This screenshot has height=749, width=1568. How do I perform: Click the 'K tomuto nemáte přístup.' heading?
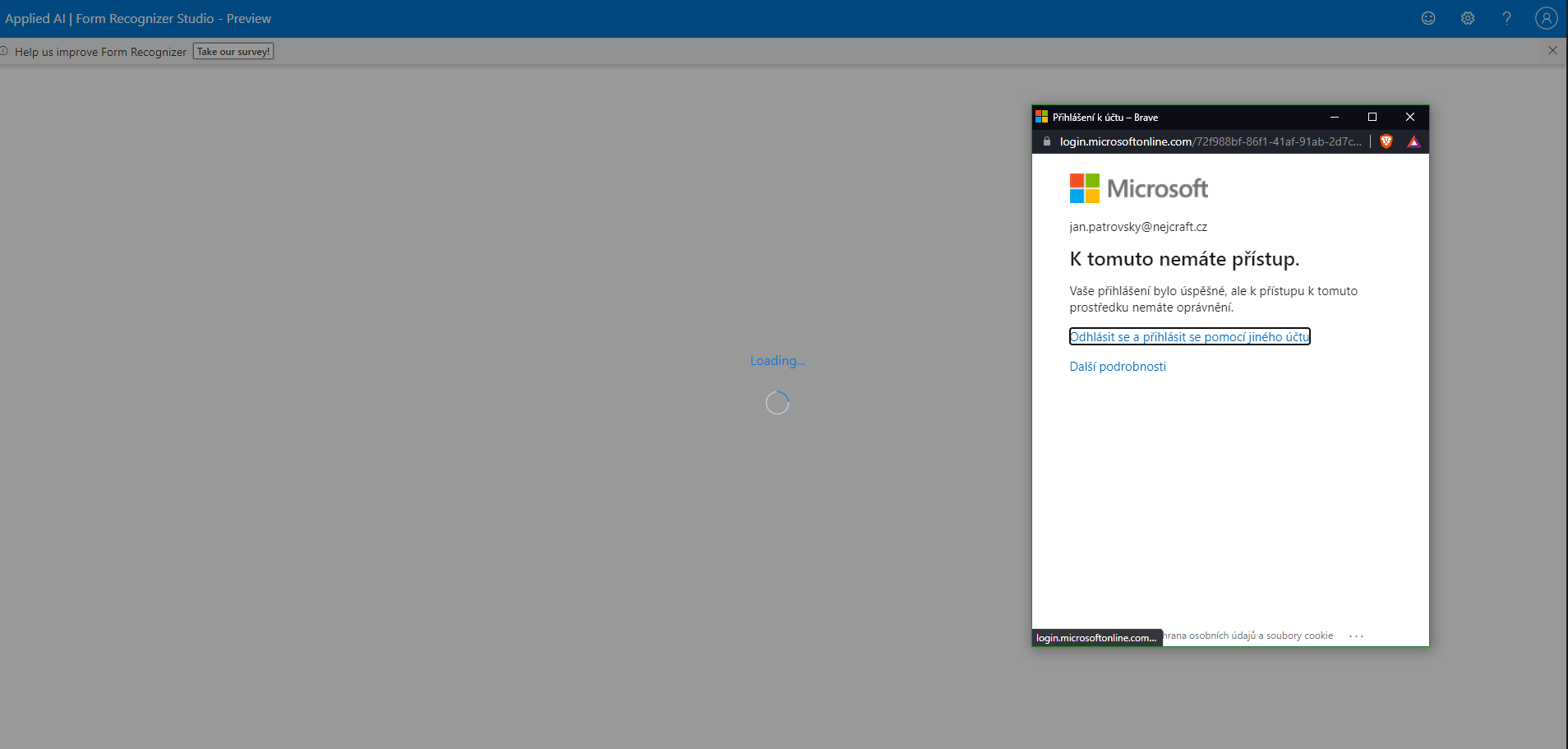pyautogui.click(x=1184, y=259)
